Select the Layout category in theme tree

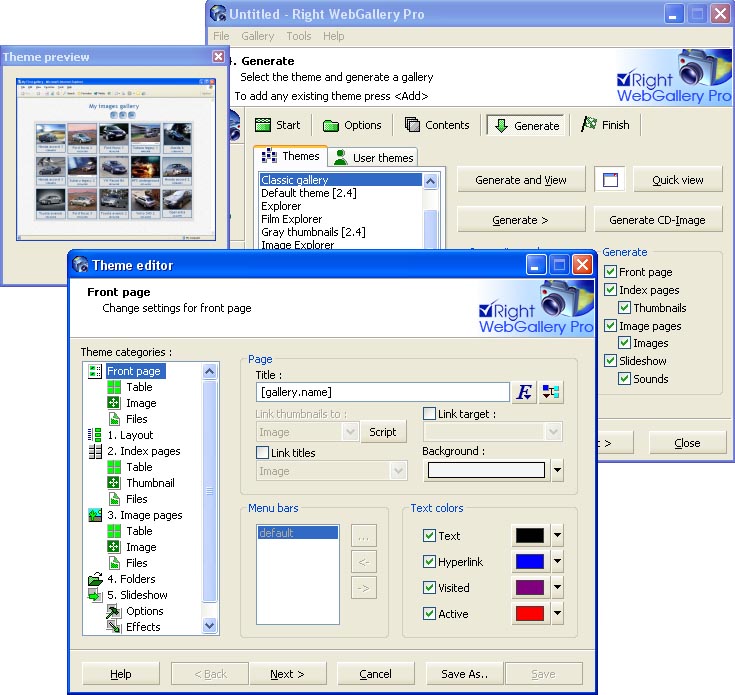130,435
